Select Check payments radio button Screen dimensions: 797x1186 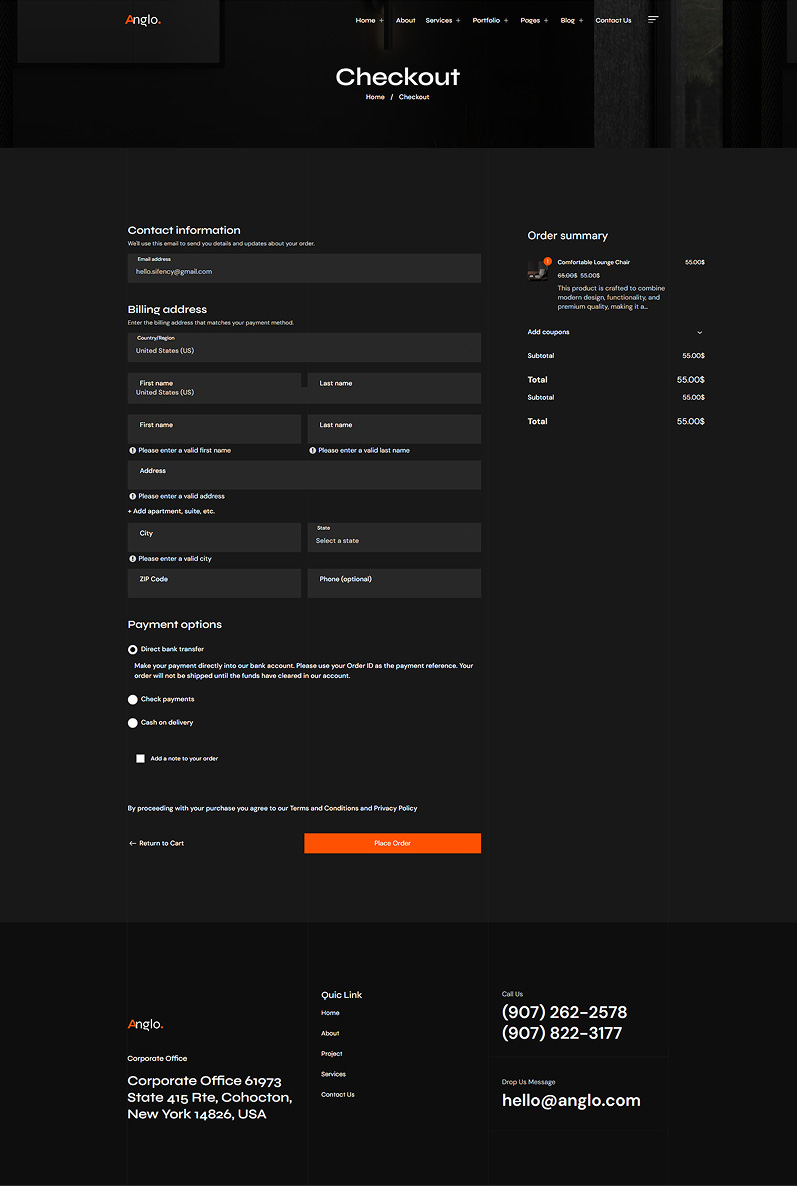click(x=133, y=700)
